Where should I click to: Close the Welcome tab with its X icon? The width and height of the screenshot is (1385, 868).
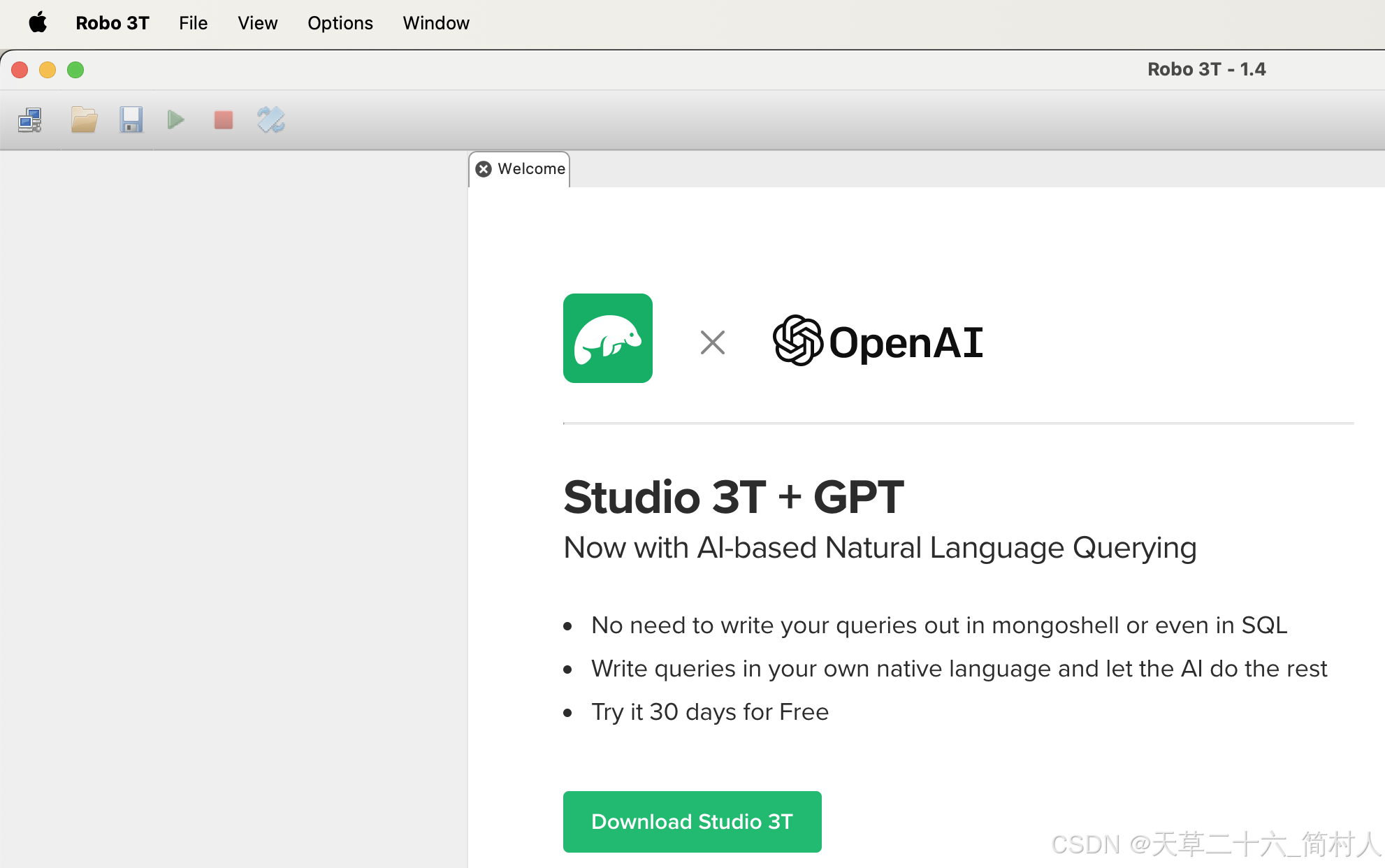[483, 169]
